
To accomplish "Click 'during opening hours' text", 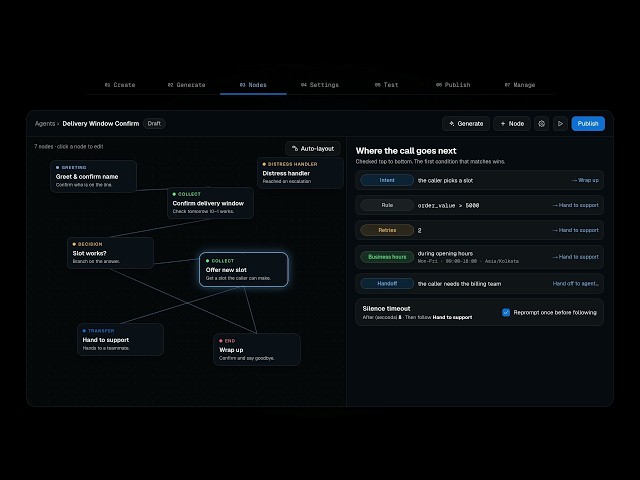I will coord(445,253).
